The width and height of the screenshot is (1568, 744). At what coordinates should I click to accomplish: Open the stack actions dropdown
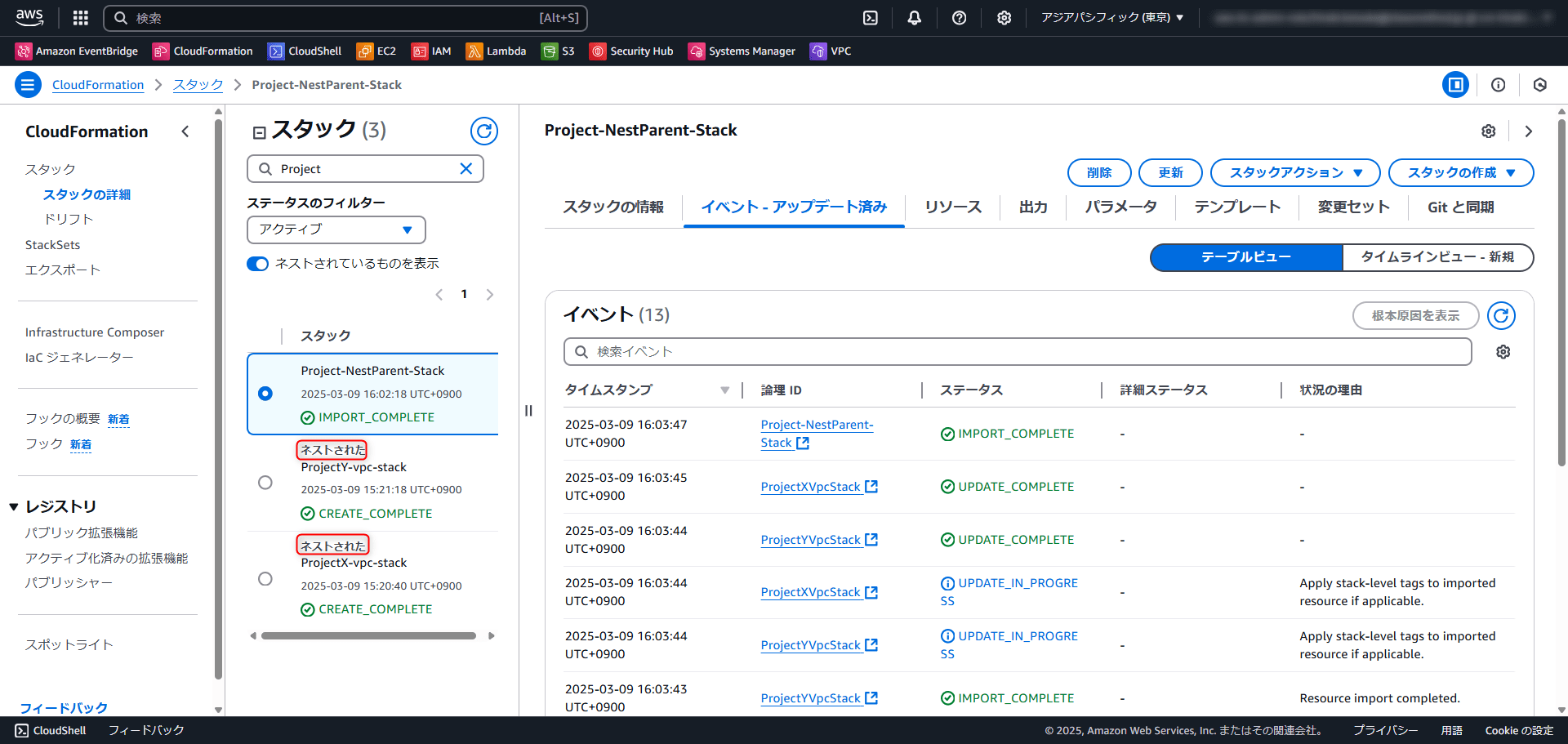click(1295, 172)
